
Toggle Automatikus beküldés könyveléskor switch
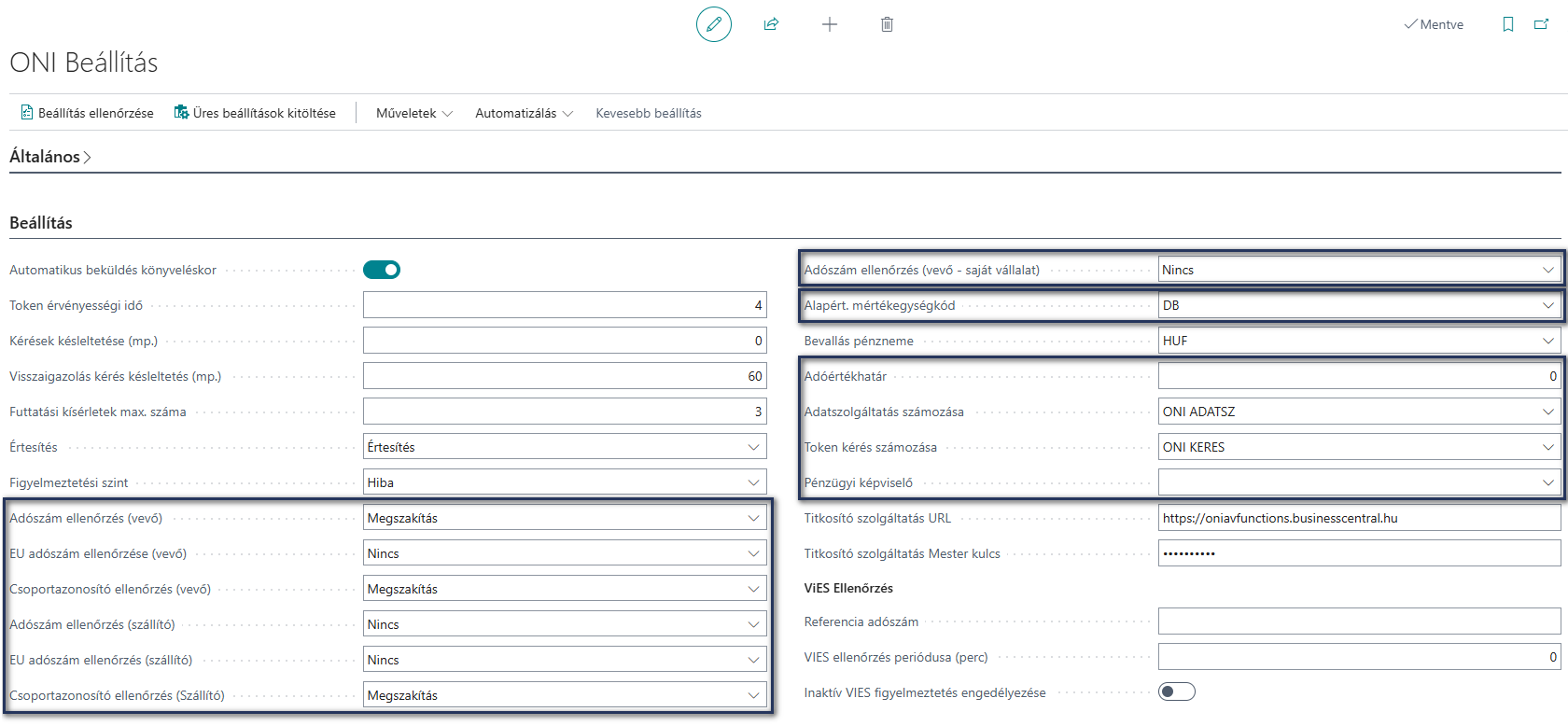pyautogui.click(x=382, y=270)
